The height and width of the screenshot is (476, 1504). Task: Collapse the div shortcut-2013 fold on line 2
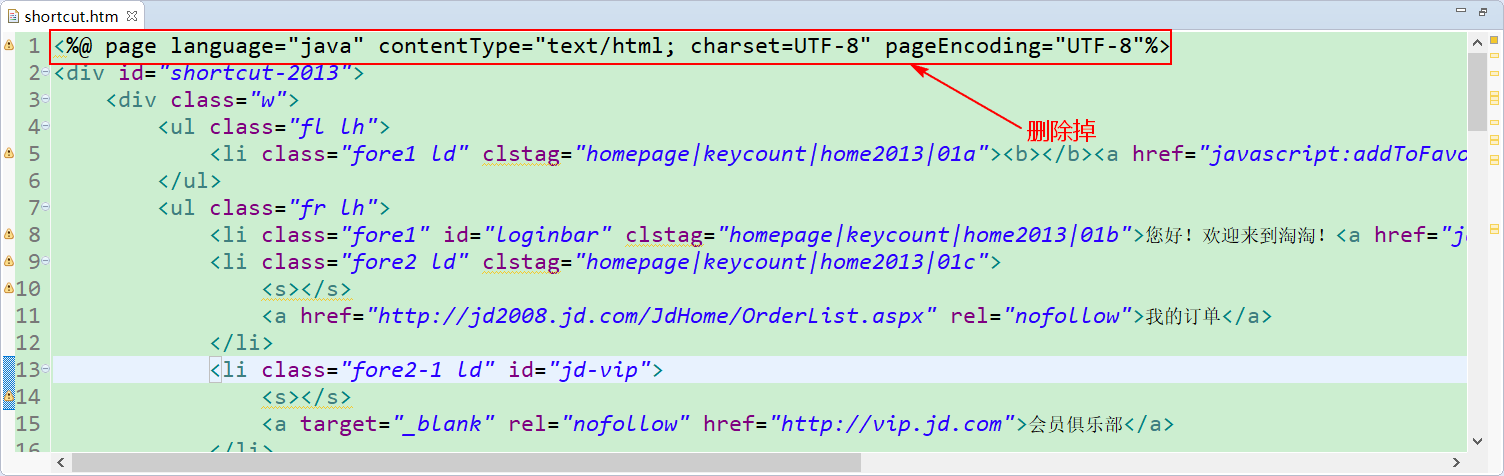[x=46, y=72]
